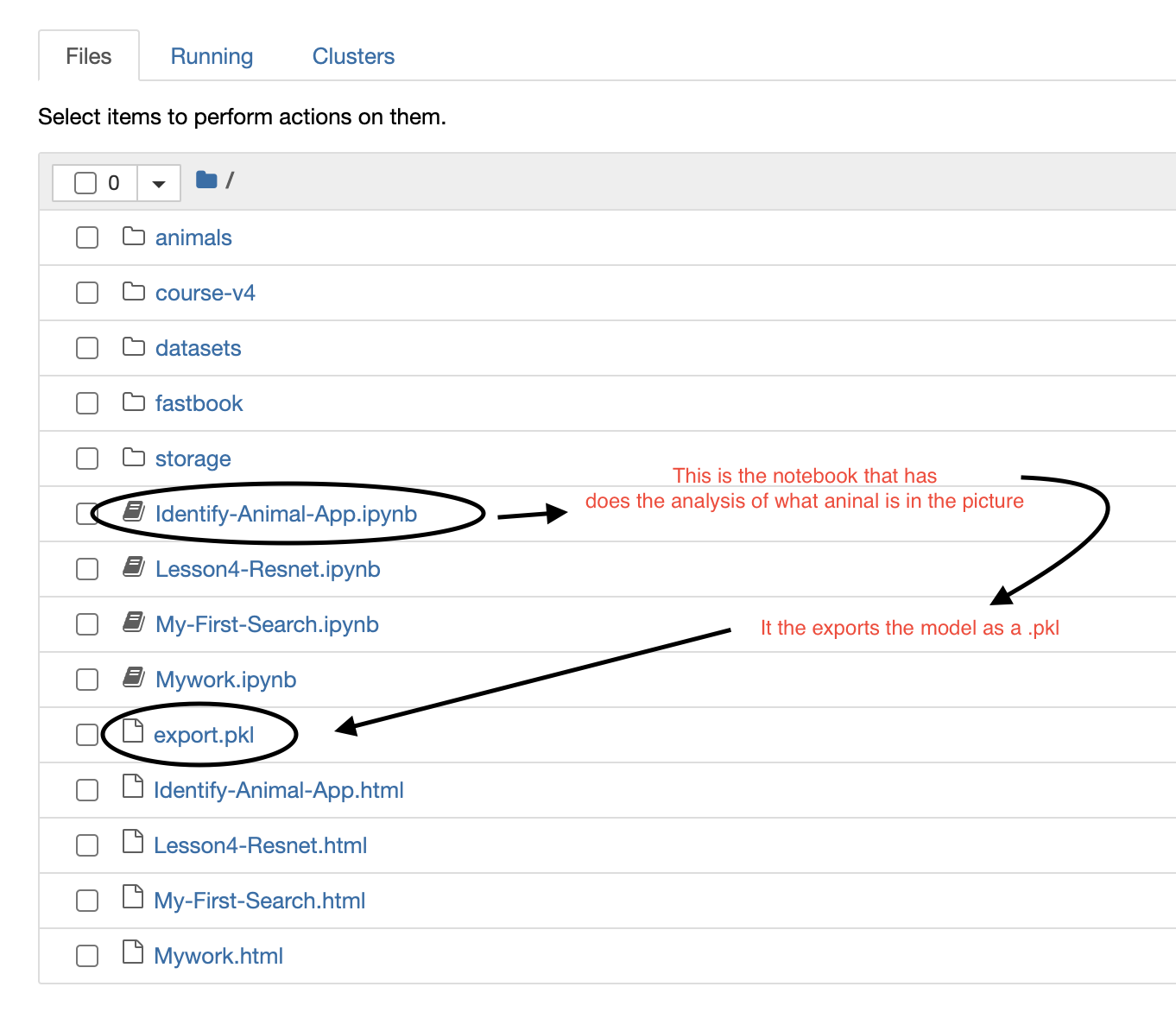Click the slash root path breadcrumb
1176x1031 pixels.
pyautogui.click(x=230, y=180)
